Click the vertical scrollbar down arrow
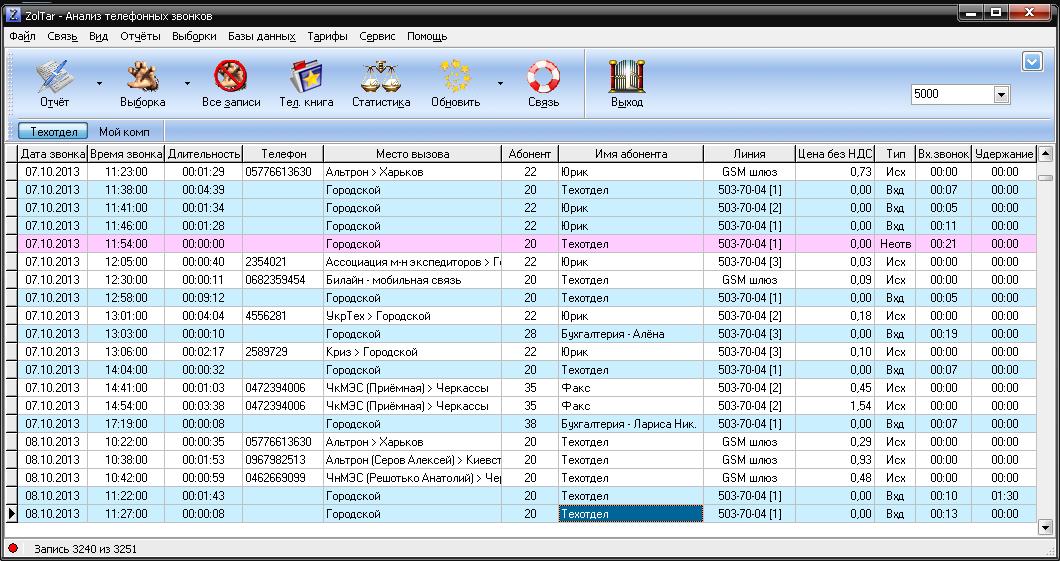 click(x=1045, y=527)
